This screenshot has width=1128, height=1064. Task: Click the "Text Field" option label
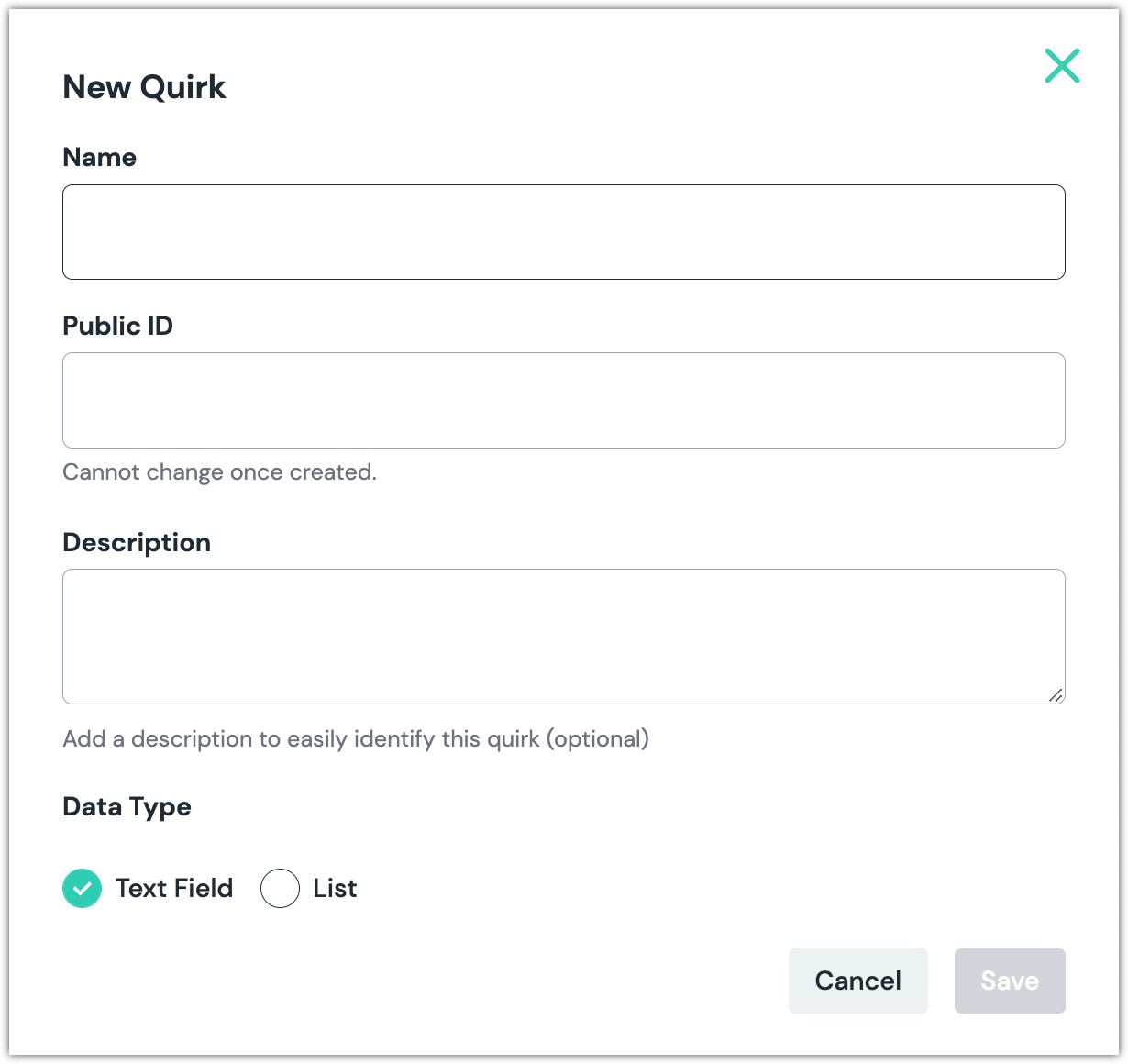[x=174, y=888]
